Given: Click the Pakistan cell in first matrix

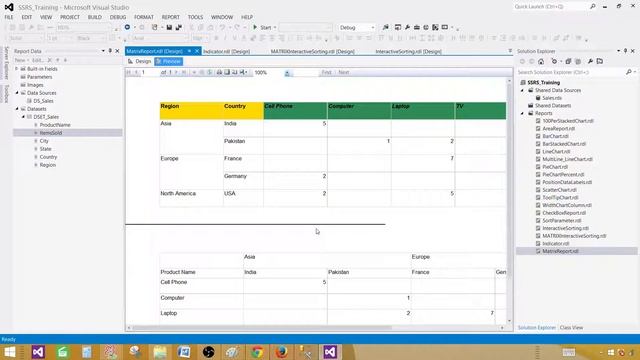Looking at the screenshot, I should [x=243, y=145].
